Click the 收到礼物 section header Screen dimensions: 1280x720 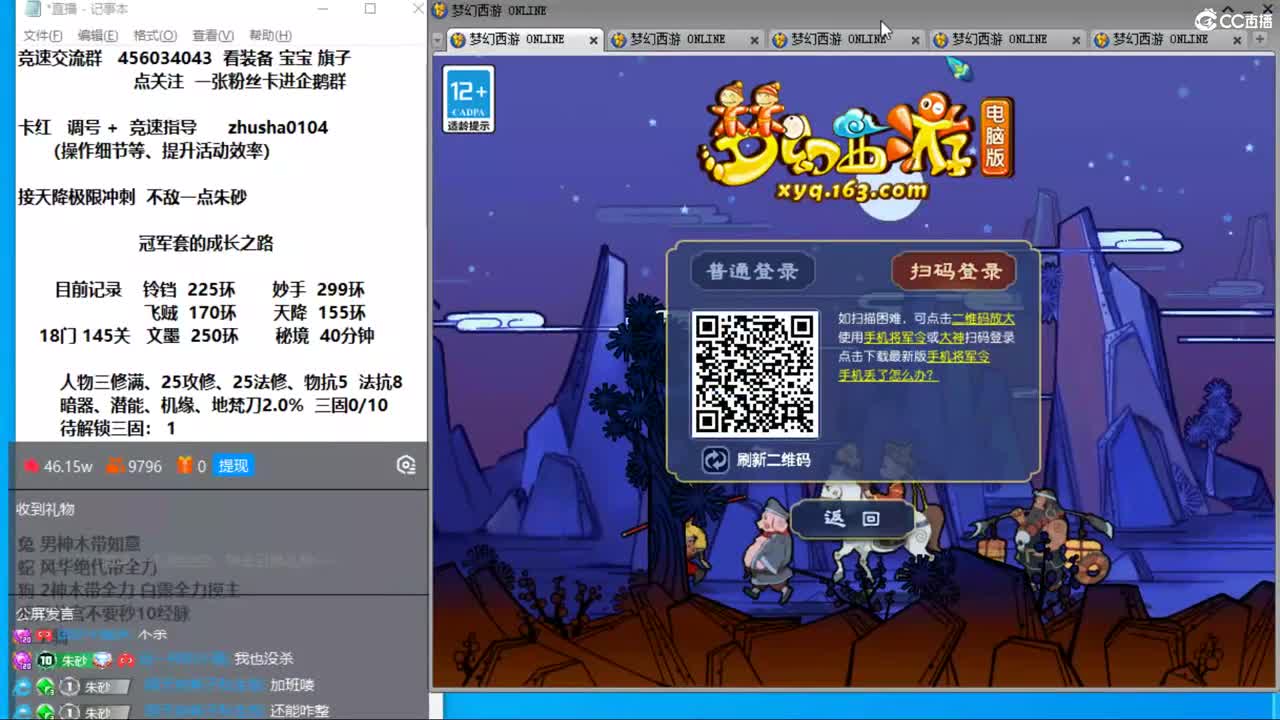45,509
